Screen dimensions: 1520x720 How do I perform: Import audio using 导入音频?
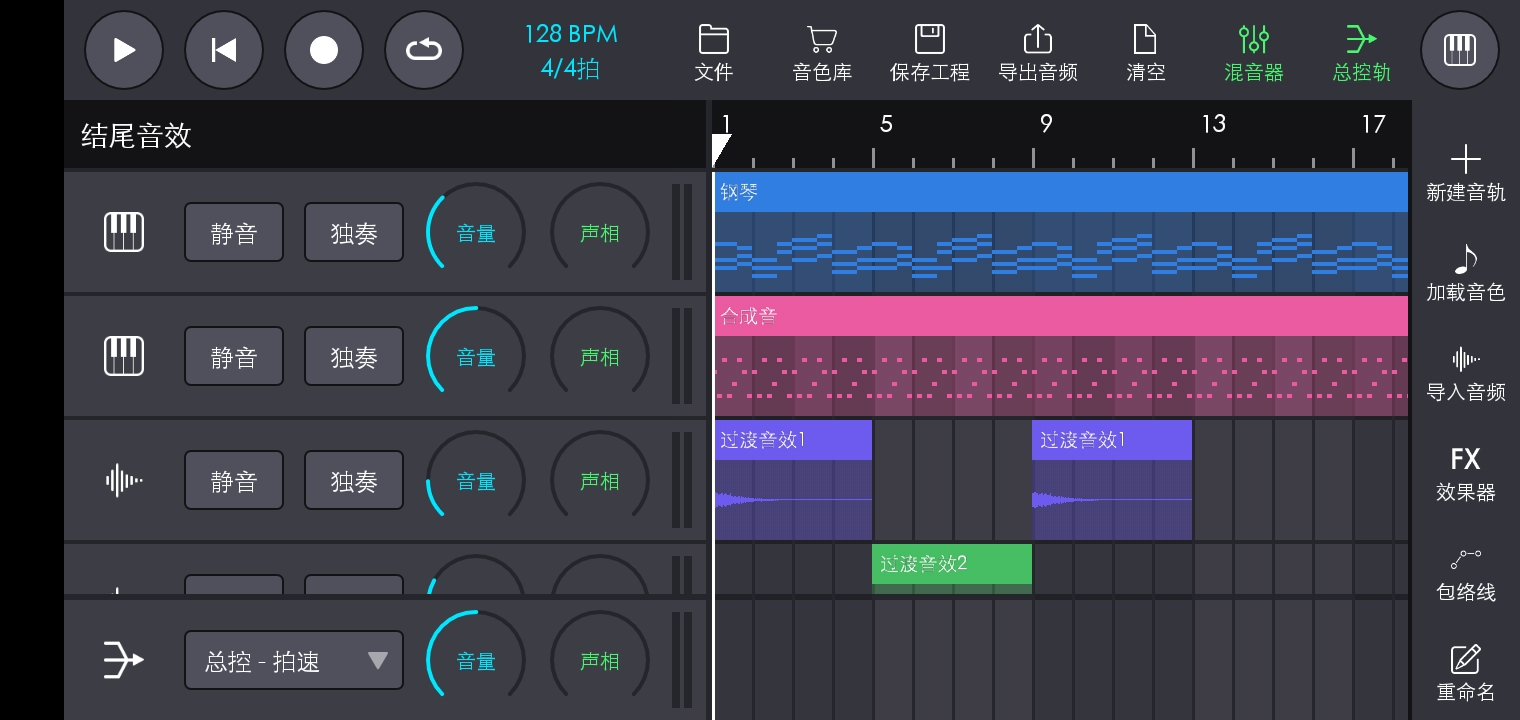click(x=1466, y=374)
